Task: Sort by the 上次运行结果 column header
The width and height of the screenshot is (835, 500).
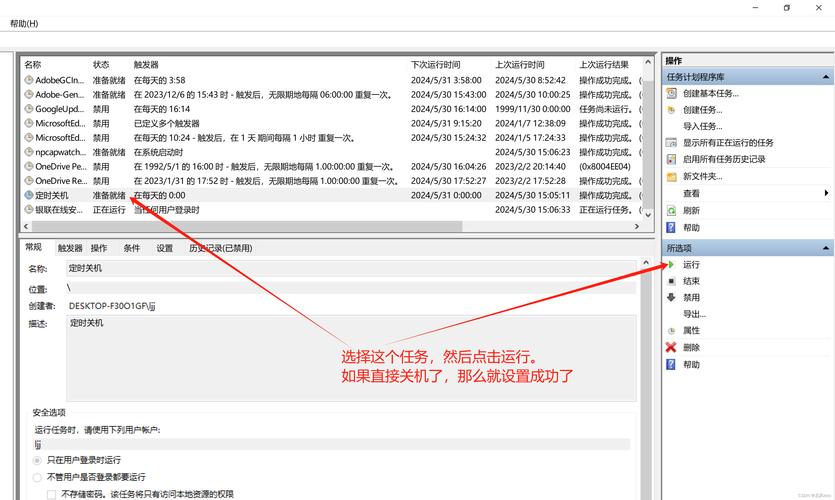Action: coord(604,64)
